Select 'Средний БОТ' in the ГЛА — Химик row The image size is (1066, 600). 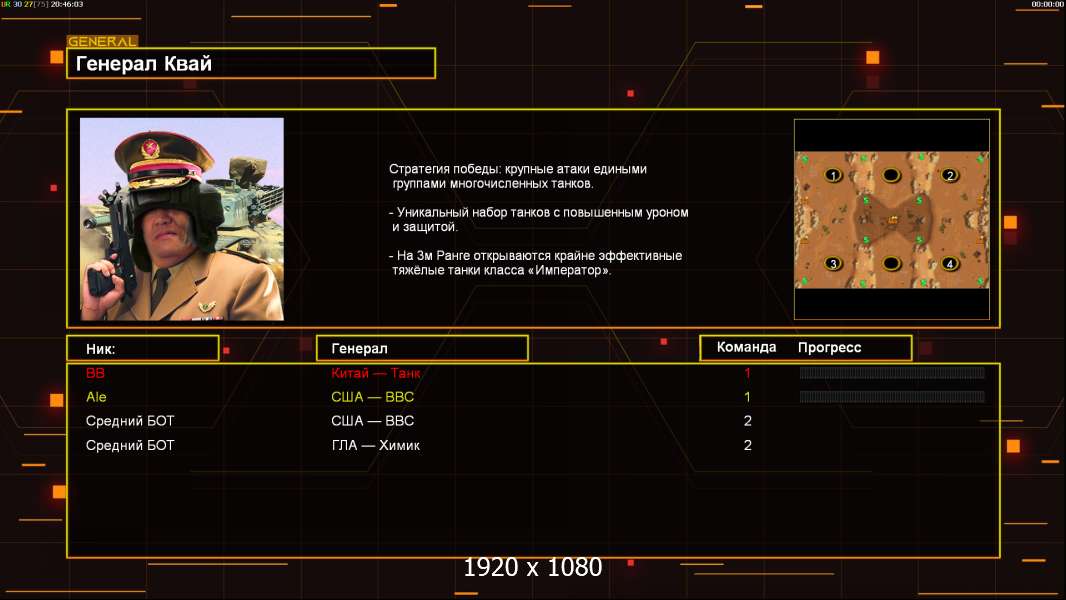(130, 445)
